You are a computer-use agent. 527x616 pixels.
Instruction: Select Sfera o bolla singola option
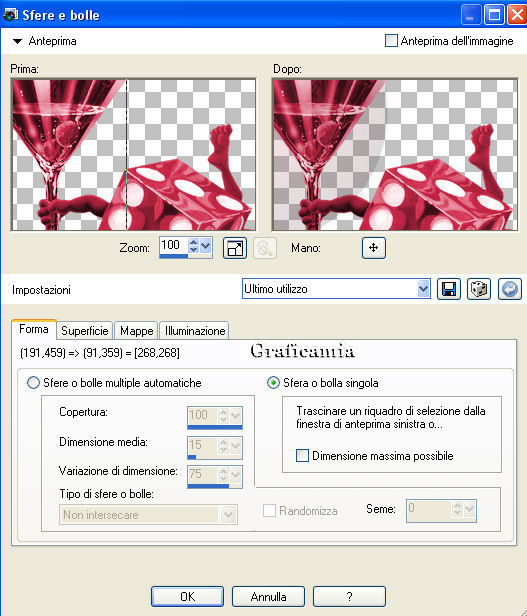(x=273, y=382)
